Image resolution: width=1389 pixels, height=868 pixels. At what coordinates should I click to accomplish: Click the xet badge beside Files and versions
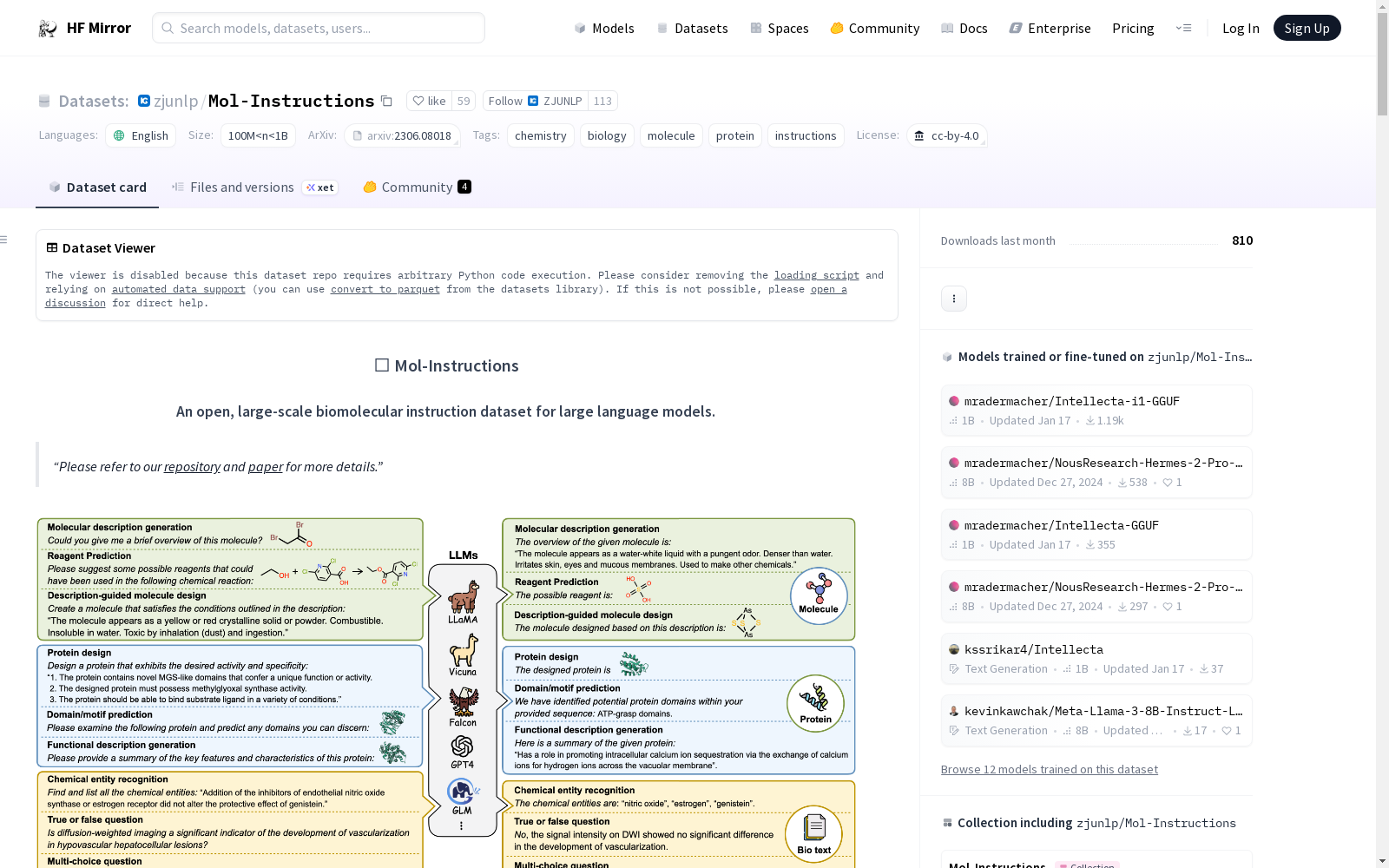point(319,187)
